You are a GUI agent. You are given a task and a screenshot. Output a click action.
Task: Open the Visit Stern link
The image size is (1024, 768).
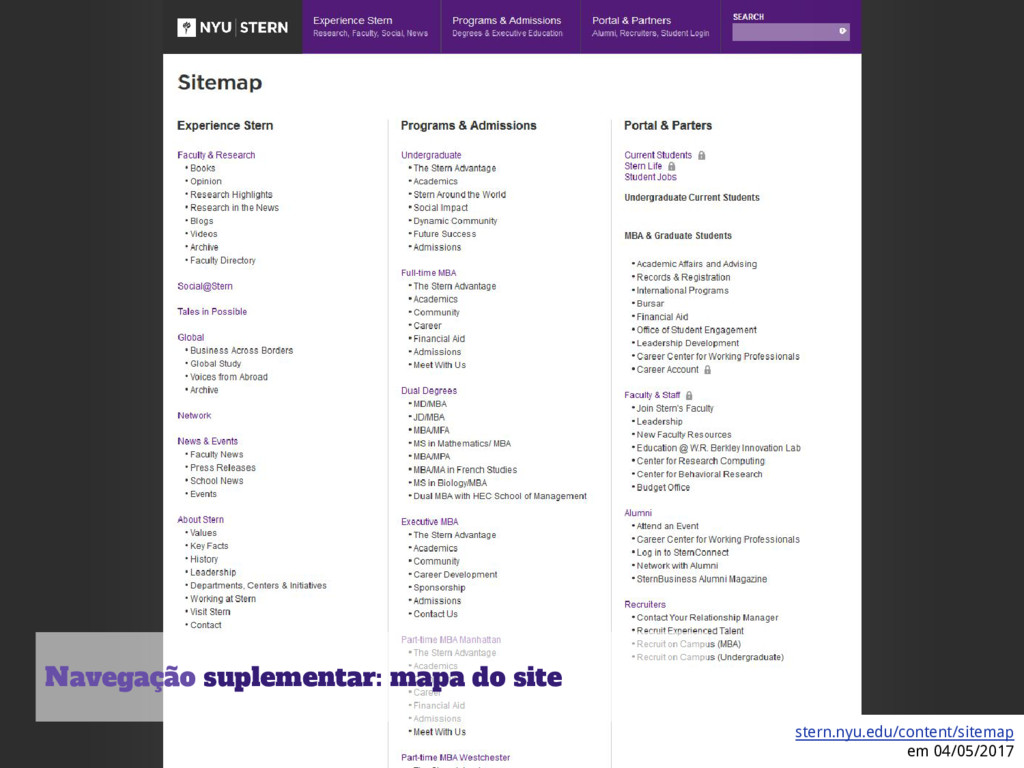tap(210, 612)
